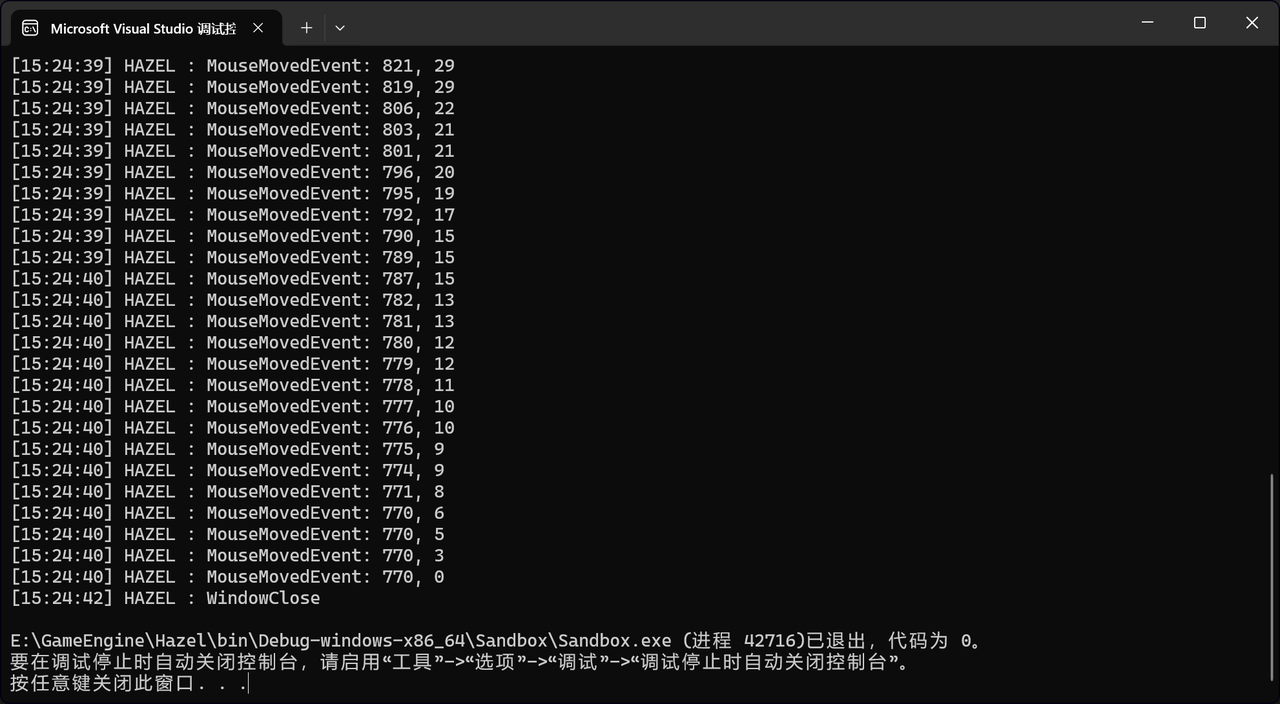Maximize the terminal window

(1200, 23)
